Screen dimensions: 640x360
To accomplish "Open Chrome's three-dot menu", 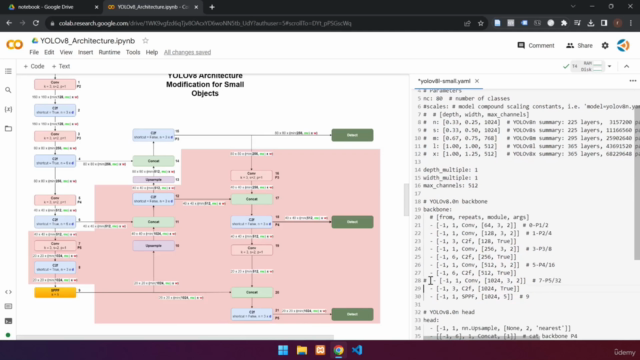I will coord(631,23).
